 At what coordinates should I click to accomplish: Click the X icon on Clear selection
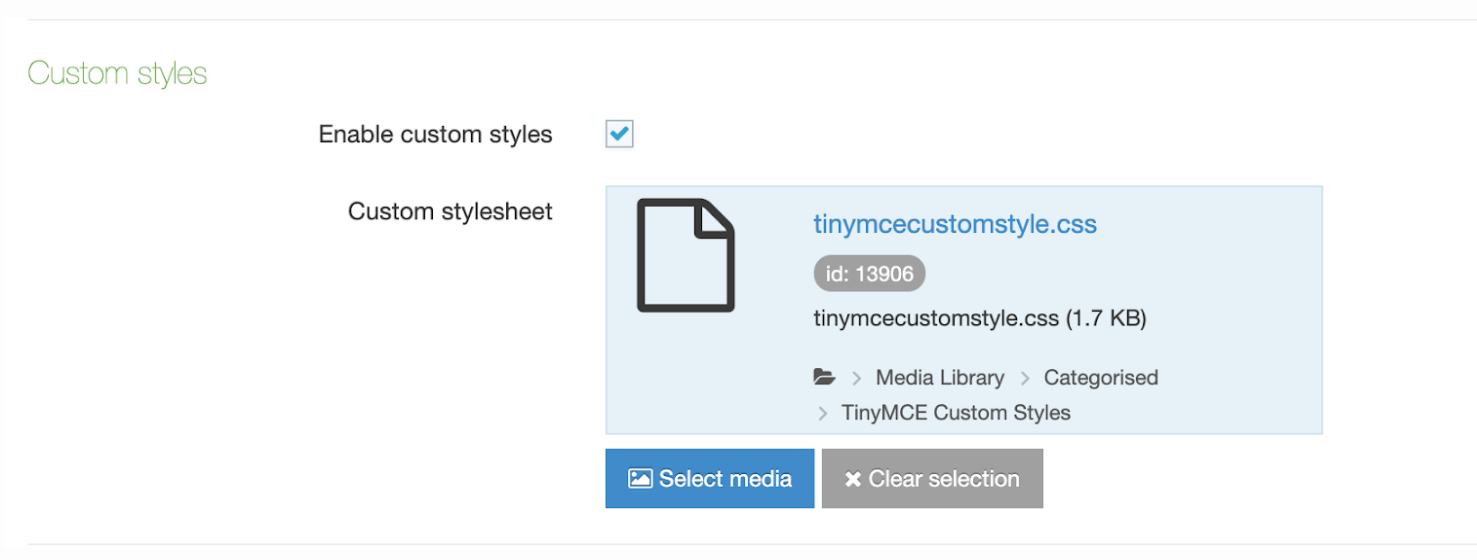[852, 480]
